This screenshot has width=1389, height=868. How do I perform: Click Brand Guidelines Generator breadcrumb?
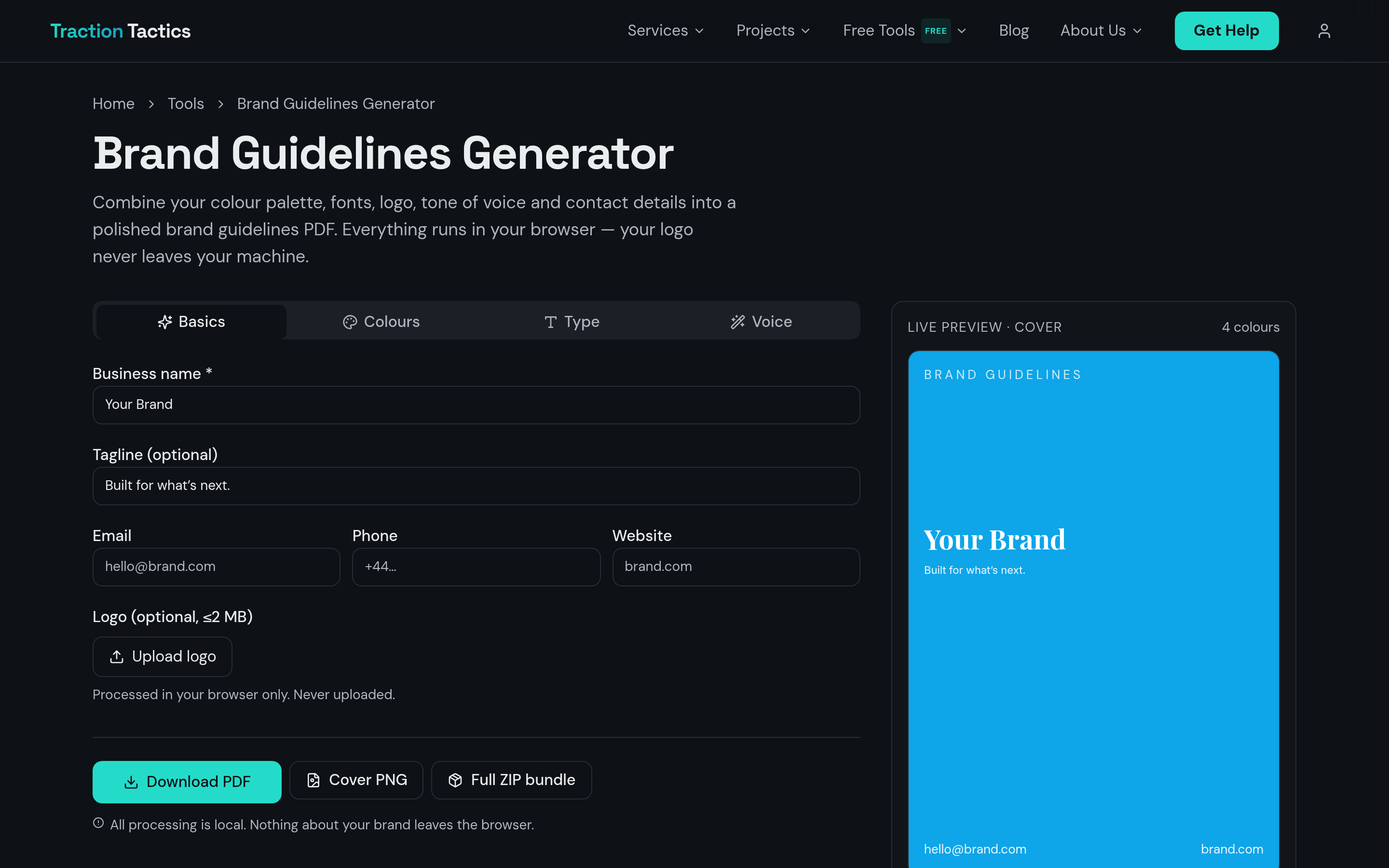pyautogui.click(x=336, y=104)
